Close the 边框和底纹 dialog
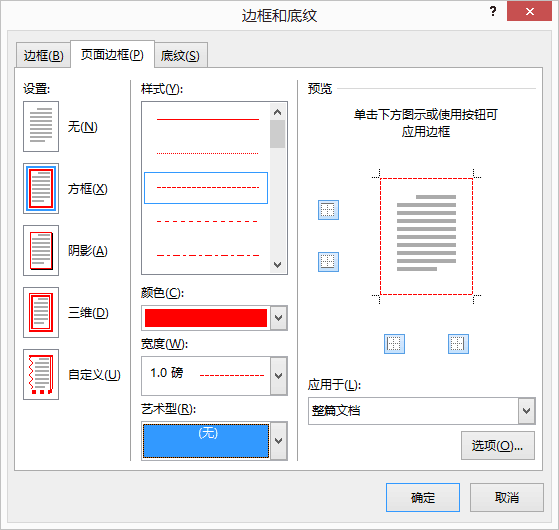 pos(529,11)
